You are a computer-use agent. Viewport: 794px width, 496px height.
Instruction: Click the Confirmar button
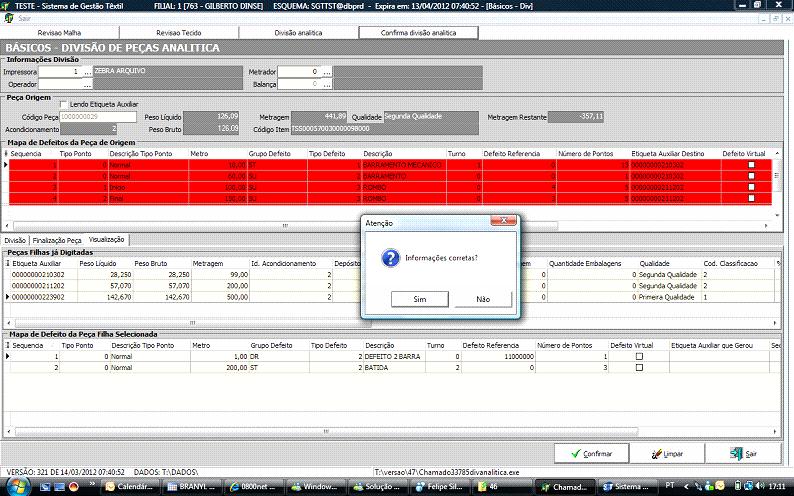click(591, 453)
